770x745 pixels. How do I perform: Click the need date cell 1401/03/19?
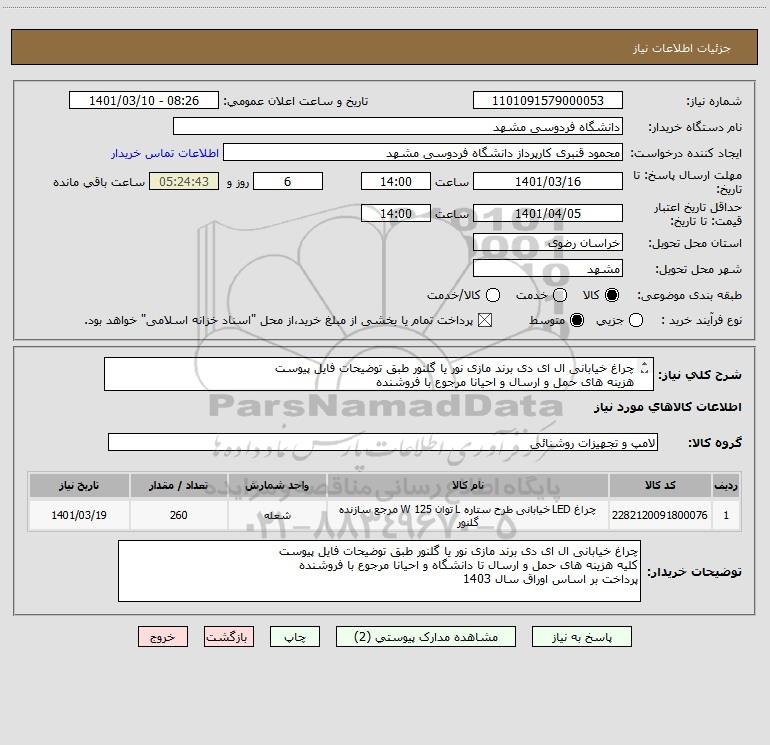point(79,515)
